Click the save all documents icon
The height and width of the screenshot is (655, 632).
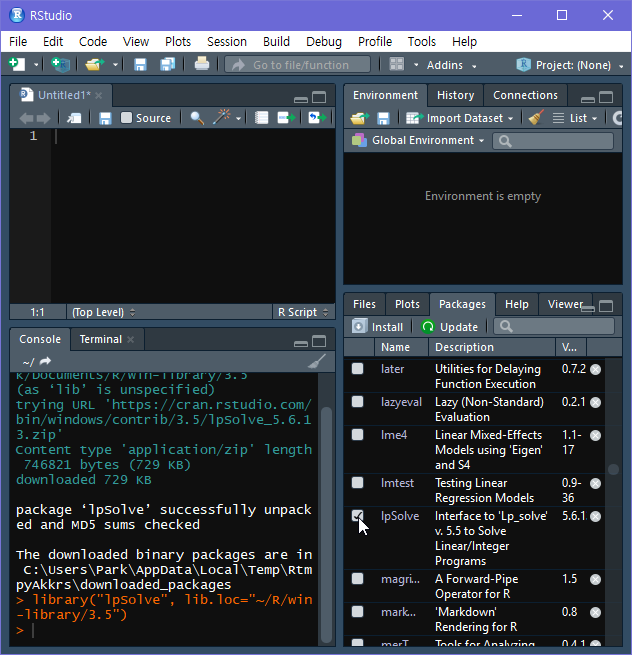(167, 64)
